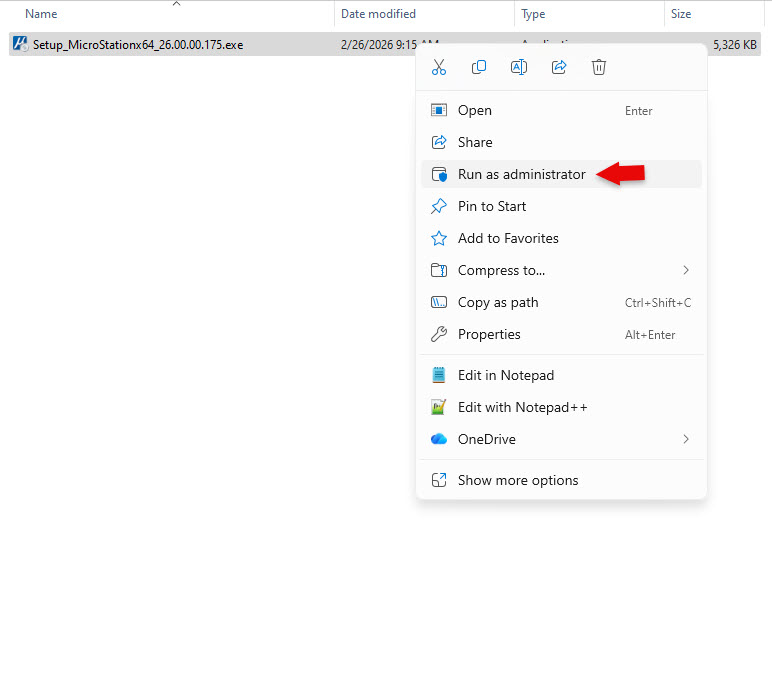
Task: Sort by Date modified column header
Action: pos(378,14)
